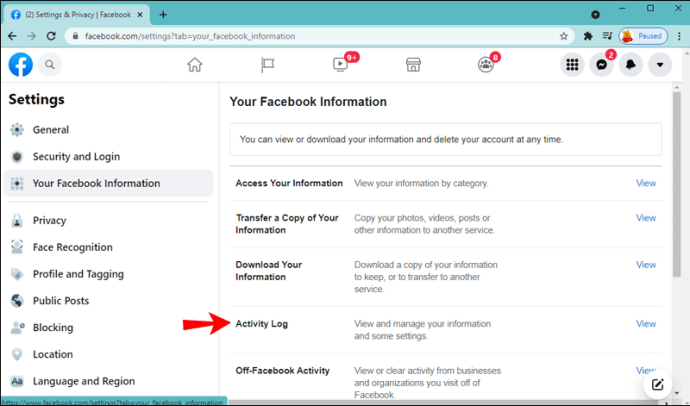Open Messenger chats icon

(x=602, y=65)
